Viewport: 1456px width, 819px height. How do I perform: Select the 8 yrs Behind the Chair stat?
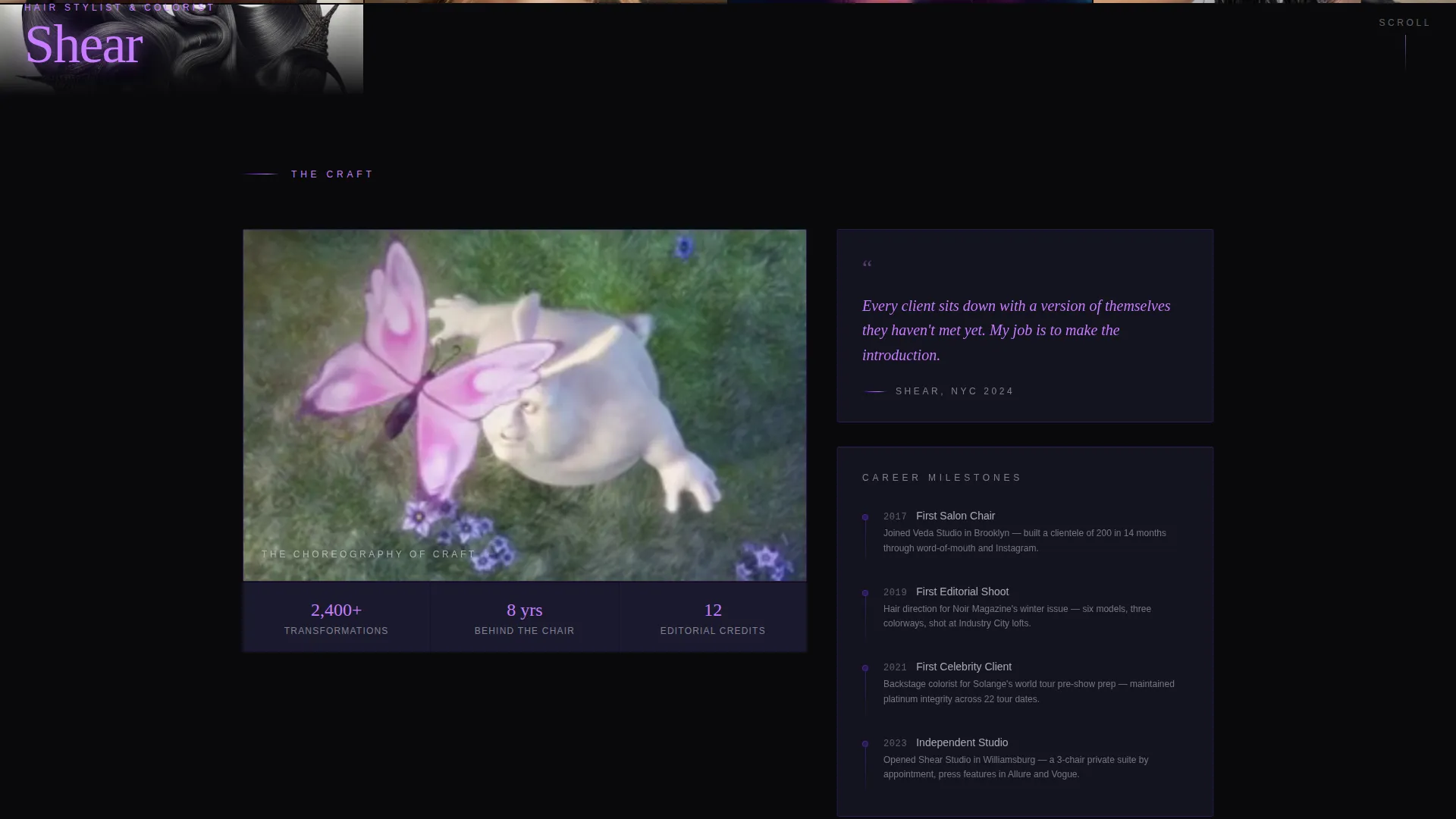(x=524, y=618)
